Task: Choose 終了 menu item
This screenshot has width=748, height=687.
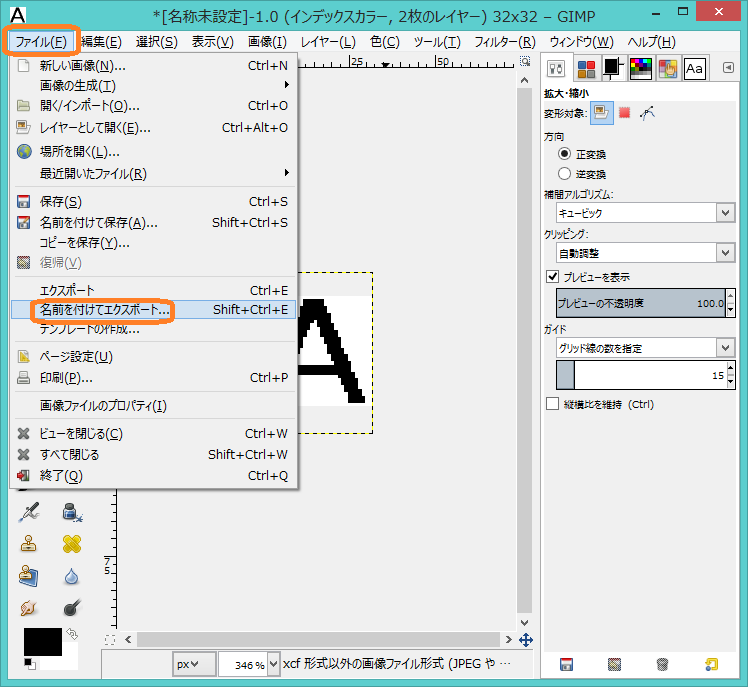Action: [153, 476]
